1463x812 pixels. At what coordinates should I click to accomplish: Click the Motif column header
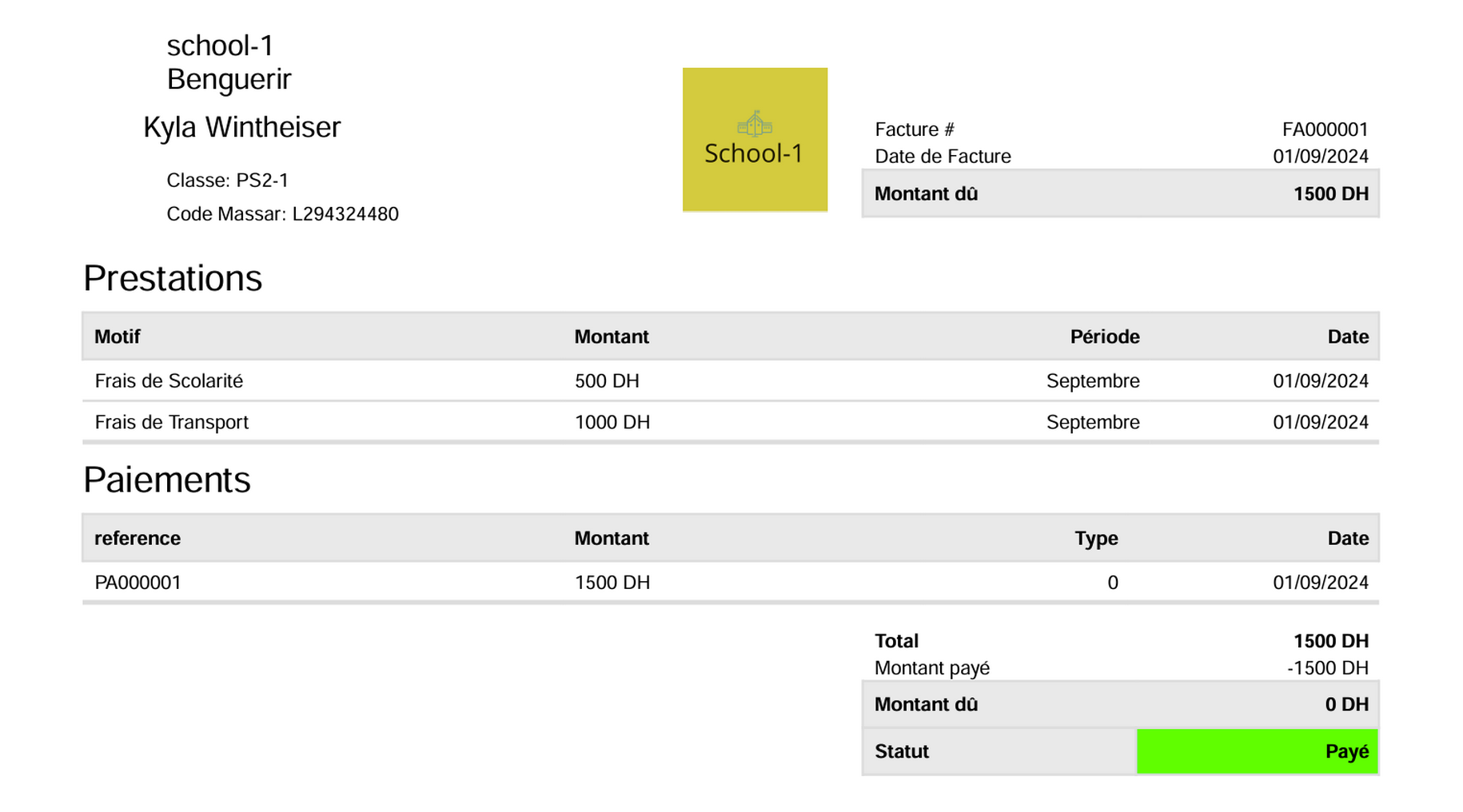pyautogui.click(x=117, y=336)
